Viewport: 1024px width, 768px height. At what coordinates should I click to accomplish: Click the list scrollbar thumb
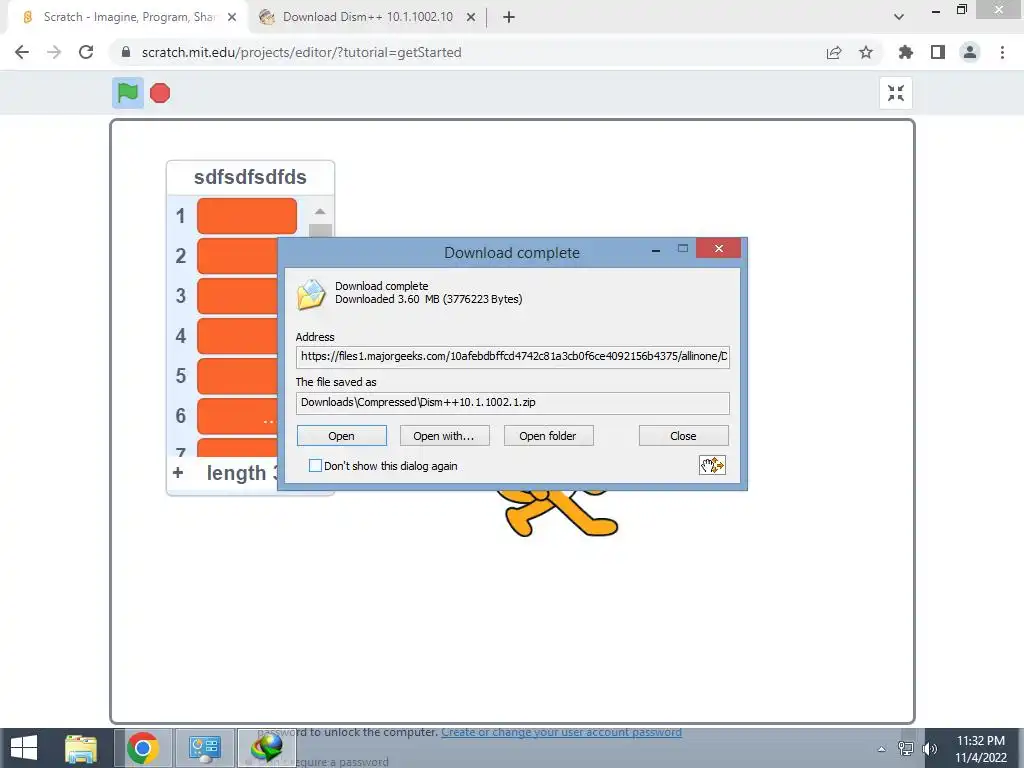pos(320,231)
